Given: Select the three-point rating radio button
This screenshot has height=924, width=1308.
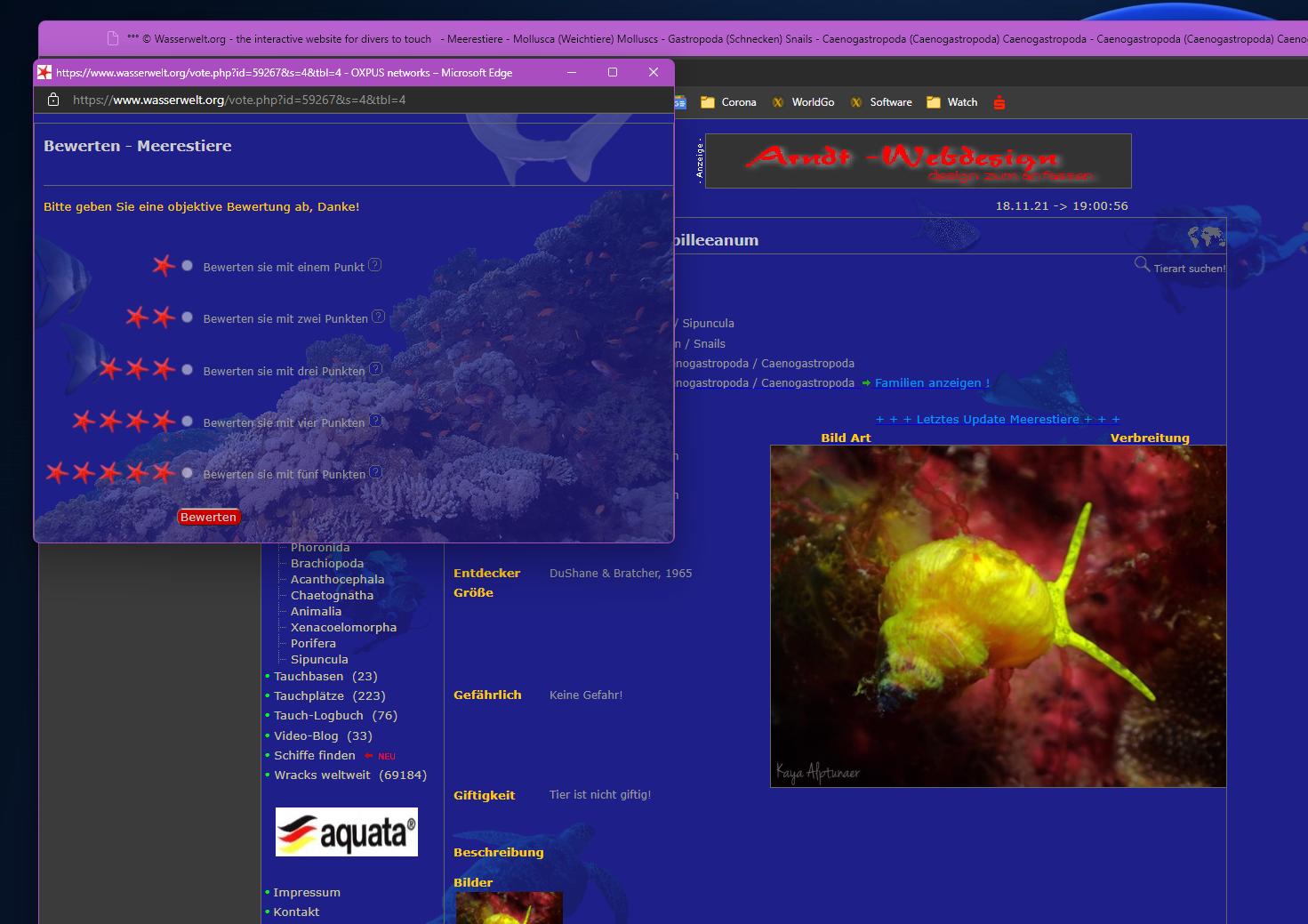Looking at the screenshot, I should coord(187,370).
